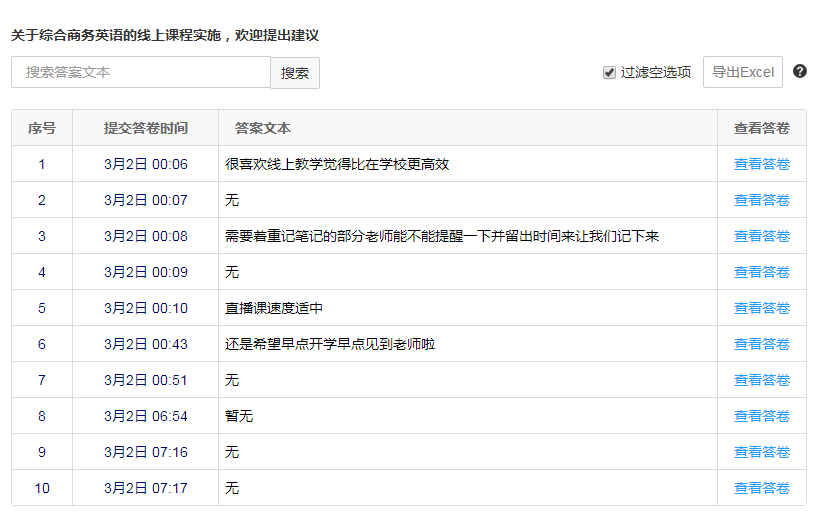The image size is (828, 521).
Task: Click the help question mark icon
Action: click(x=800, y=71)
